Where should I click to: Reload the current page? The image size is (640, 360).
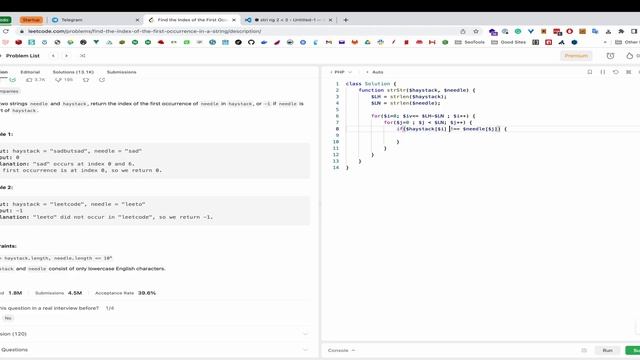click(x=6, y=31)
